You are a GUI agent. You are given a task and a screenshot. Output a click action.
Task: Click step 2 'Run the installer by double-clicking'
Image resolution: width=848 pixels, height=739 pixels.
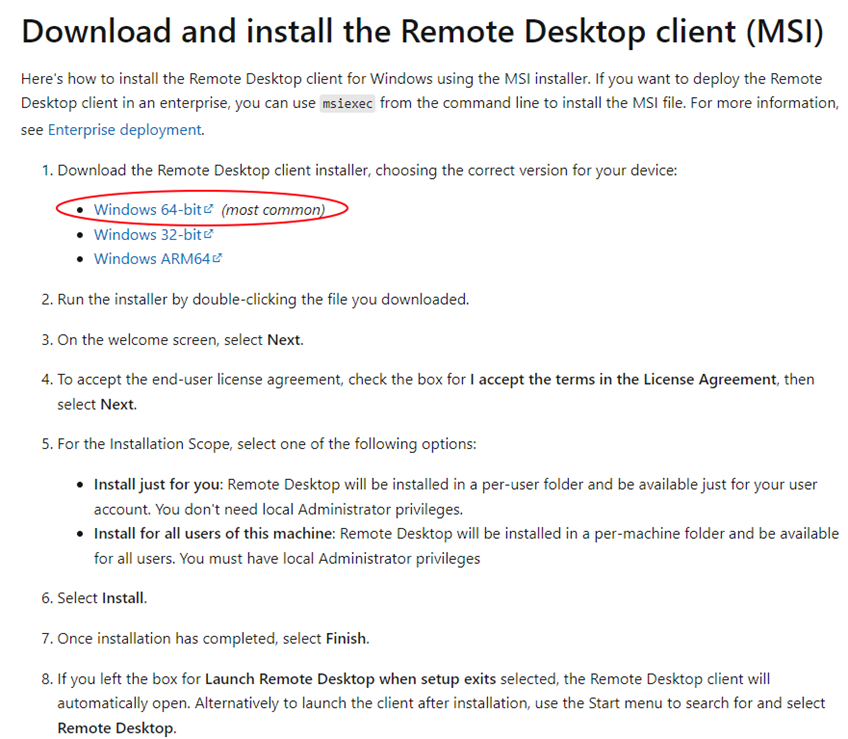pos(263,299)
